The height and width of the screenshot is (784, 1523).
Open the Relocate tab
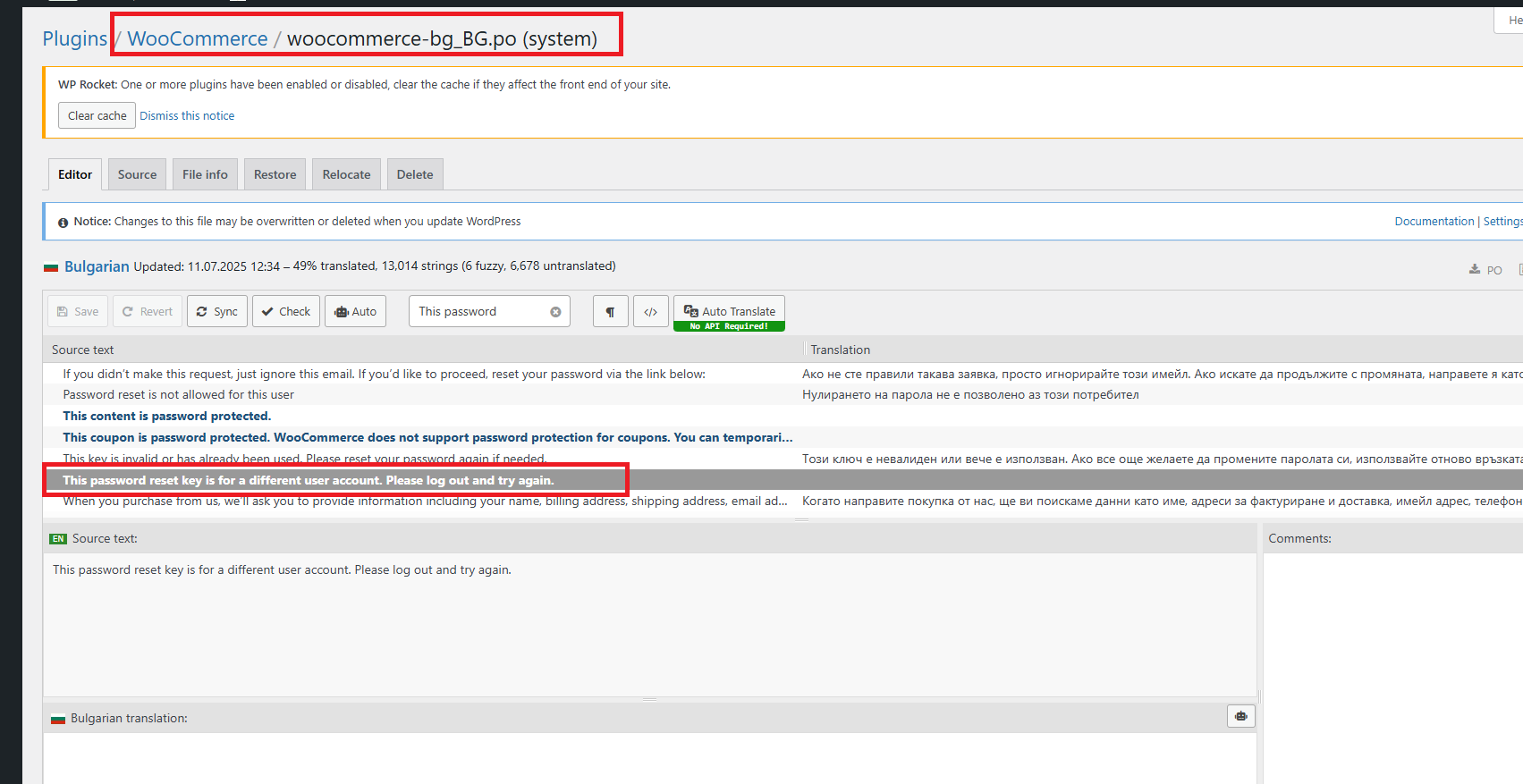tap(347, 174)
